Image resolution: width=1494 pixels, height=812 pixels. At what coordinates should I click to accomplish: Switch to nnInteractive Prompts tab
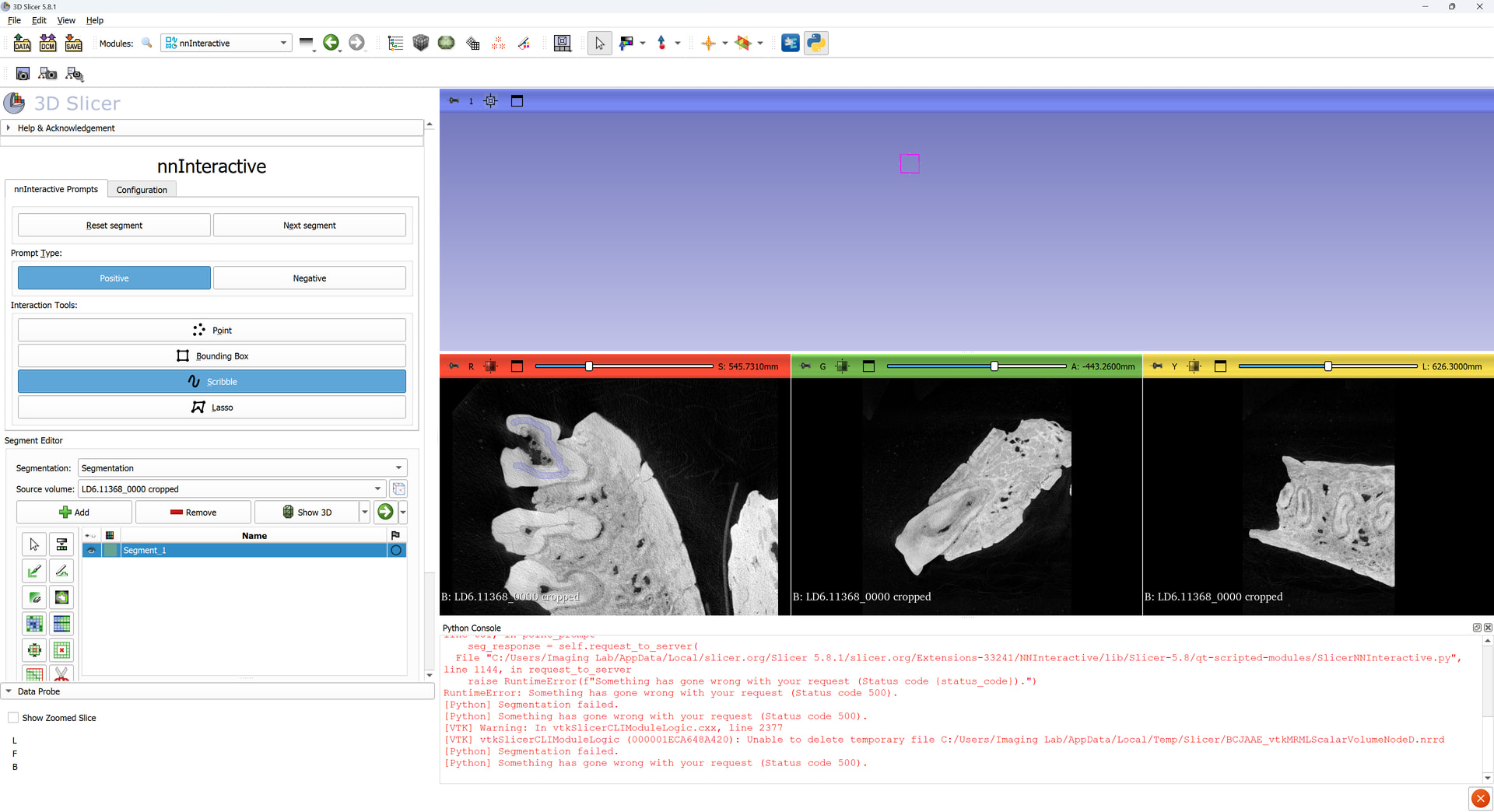point(56,189)
